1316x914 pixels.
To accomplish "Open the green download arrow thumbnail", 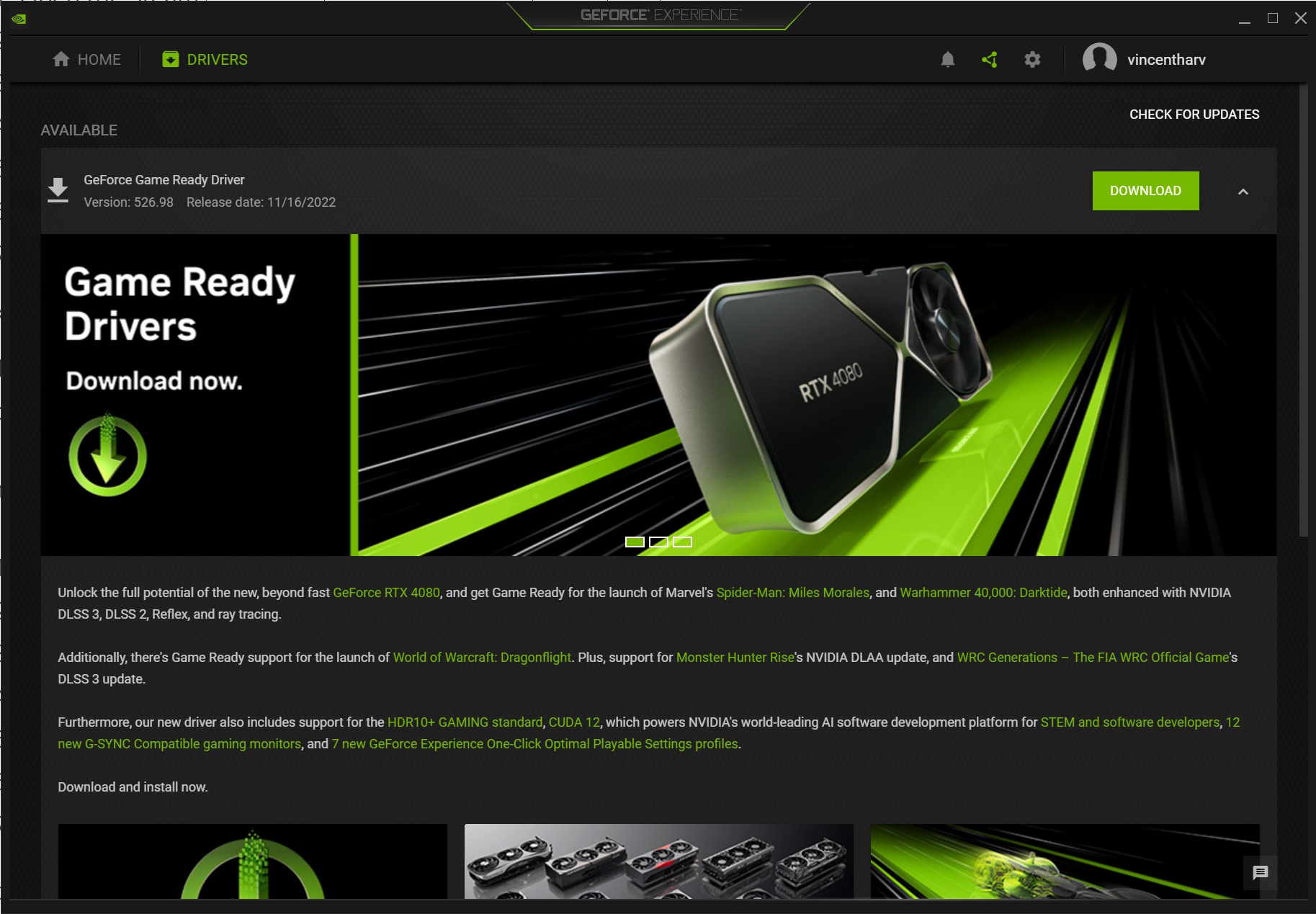I will pyautogui.click(x=252, y=861).
